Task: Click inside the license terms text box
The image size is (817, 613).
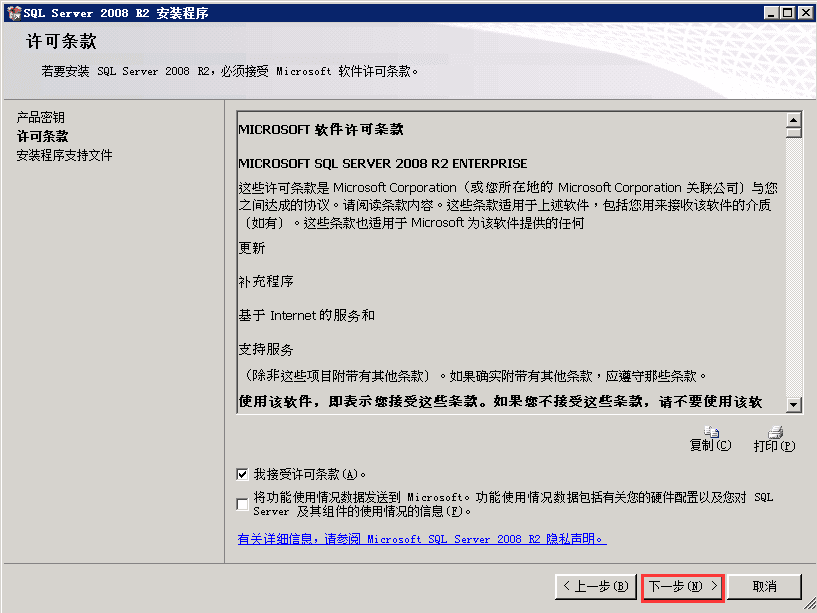Action: click(x=511, y=262)
